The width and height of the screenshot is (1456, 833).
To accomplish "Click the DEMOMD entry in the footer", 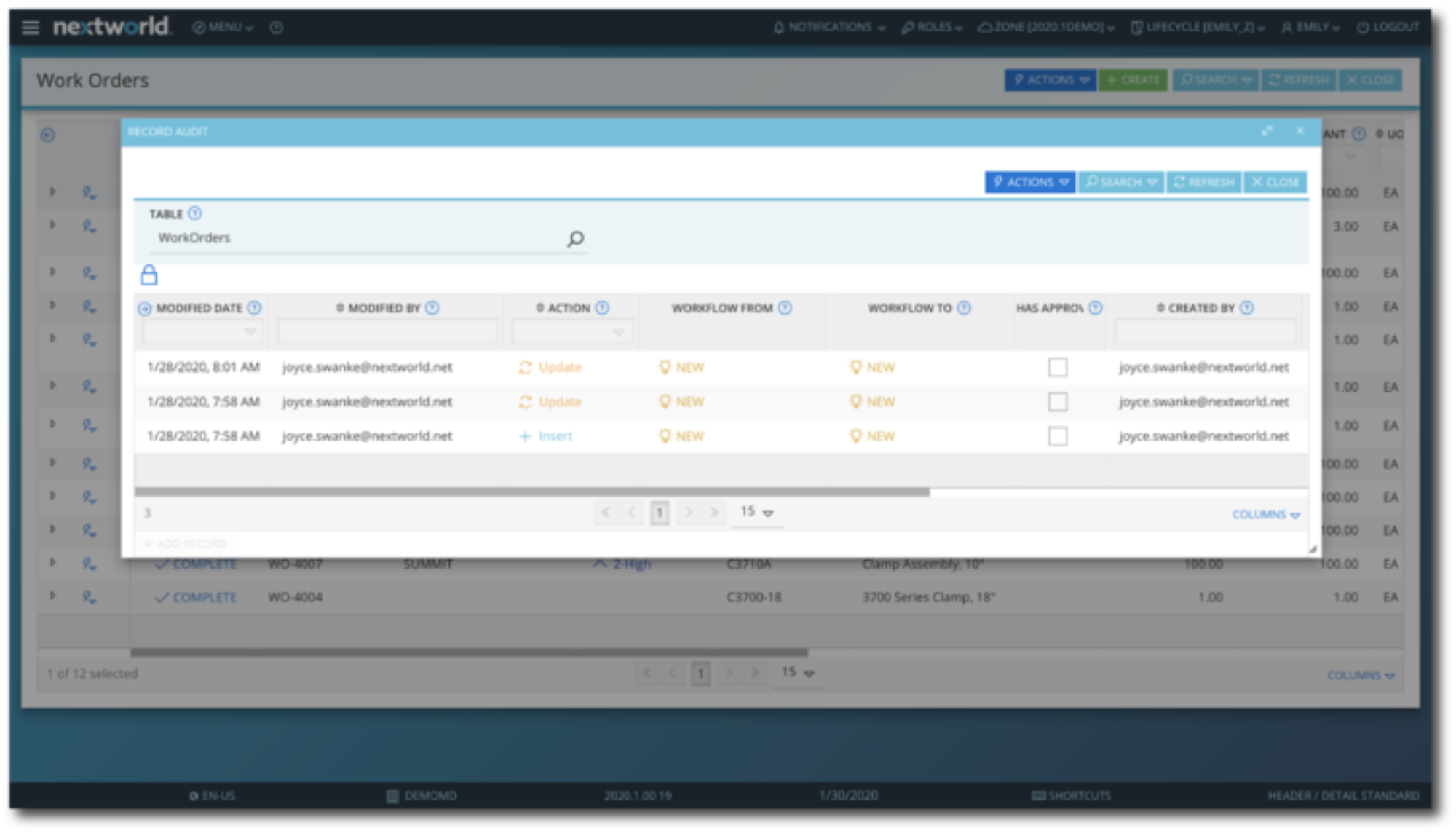I will coord(422,796).
